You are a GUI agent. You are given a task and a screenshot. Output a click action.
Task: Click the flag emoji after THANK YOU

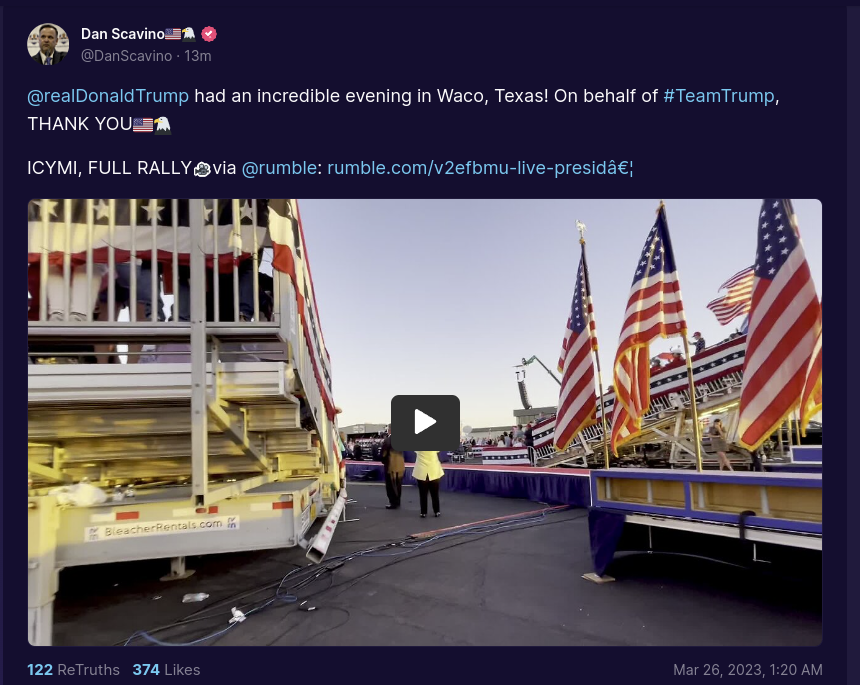(143, 125)
